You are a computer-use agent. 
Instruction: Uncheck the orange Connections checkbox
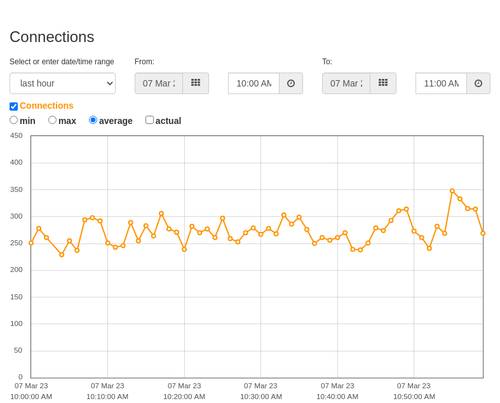point(14,106)
